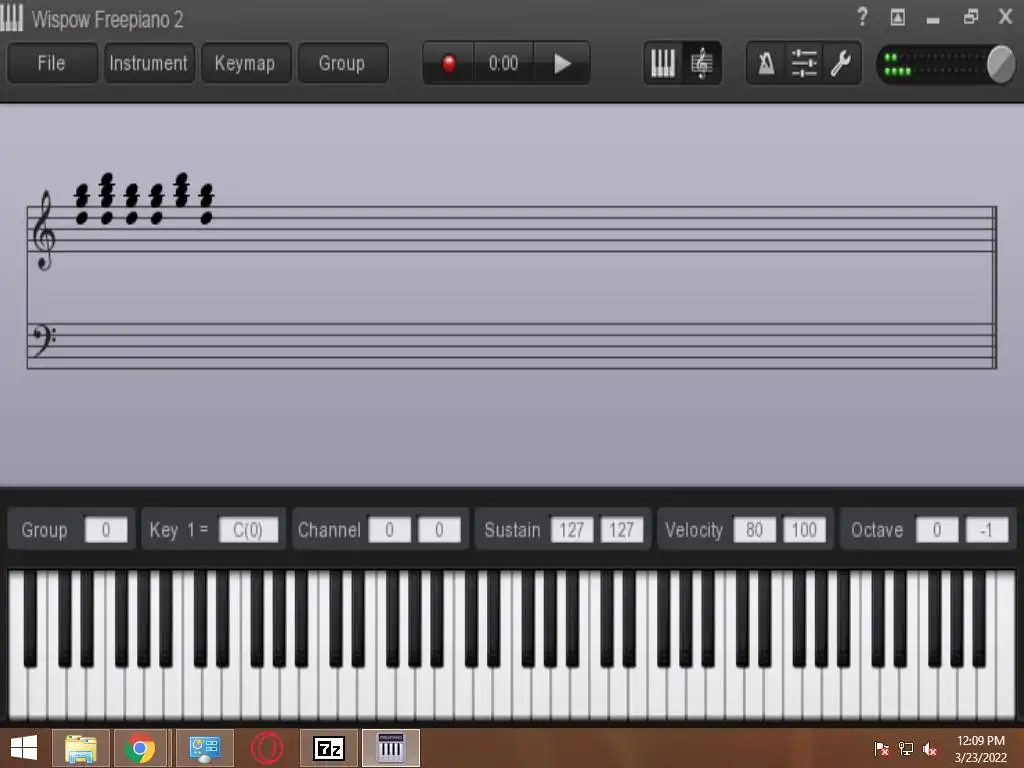The image size is (1024, 768).
Task: Switch to piano keyboard view
Action: (663, 63)
